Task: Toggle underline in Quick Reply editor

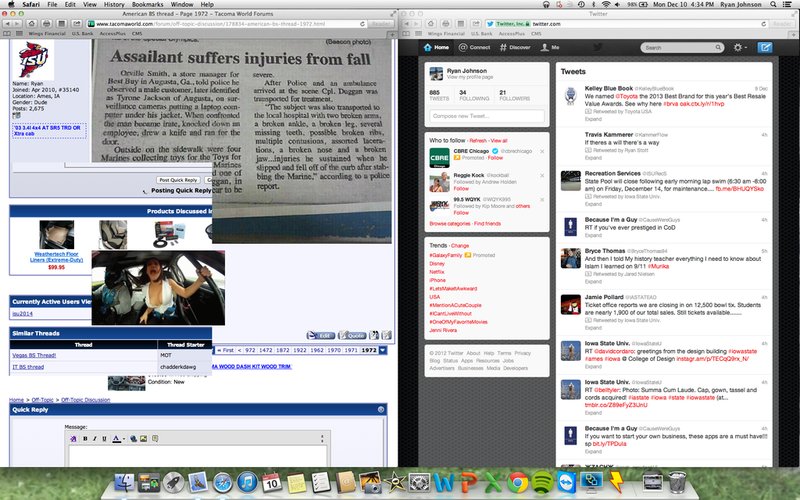Action: click(105, 439)
